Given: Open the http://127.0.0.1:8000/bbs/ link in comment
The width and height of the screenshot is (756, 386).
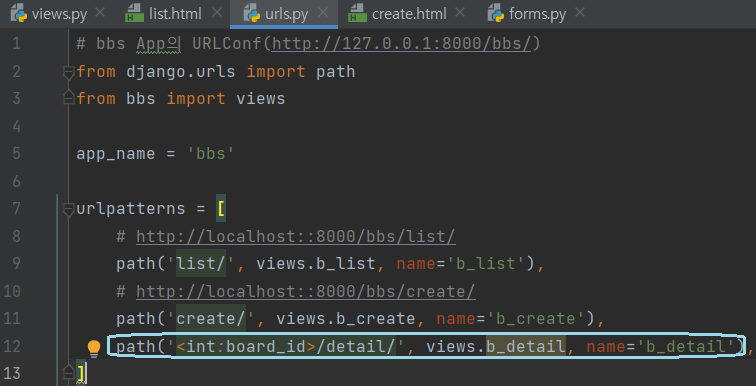Looking at the screenshot, I should (x=401, y=44).
